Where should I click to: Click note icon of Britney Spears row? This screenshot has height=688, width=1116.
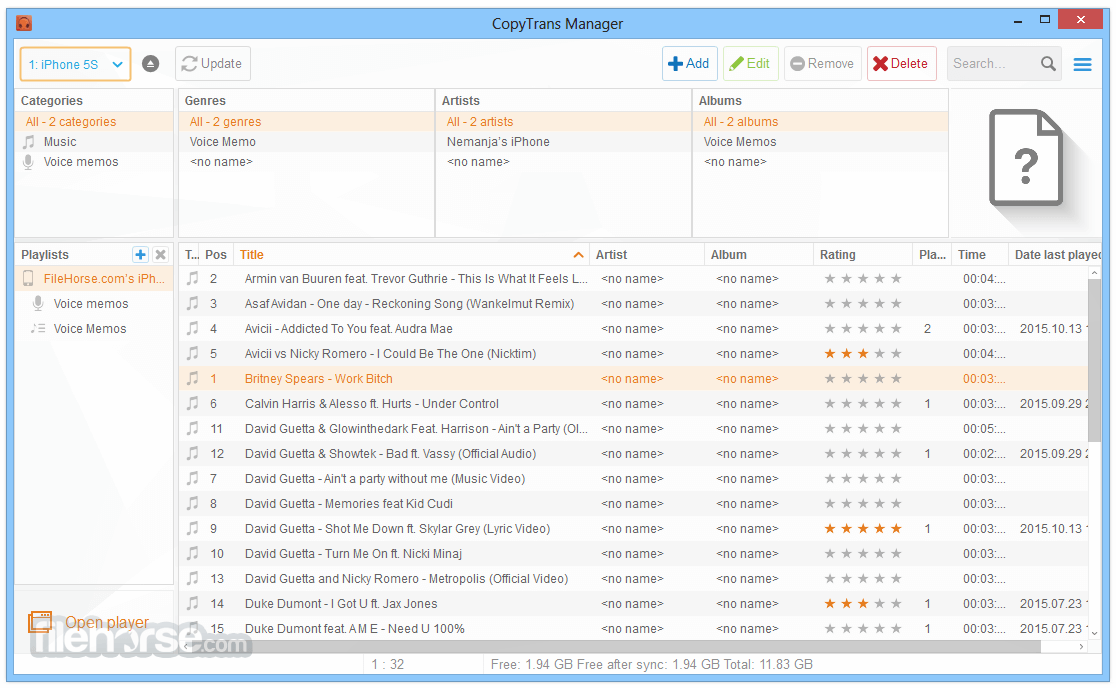pyautogui.click(x=192, y=379)
